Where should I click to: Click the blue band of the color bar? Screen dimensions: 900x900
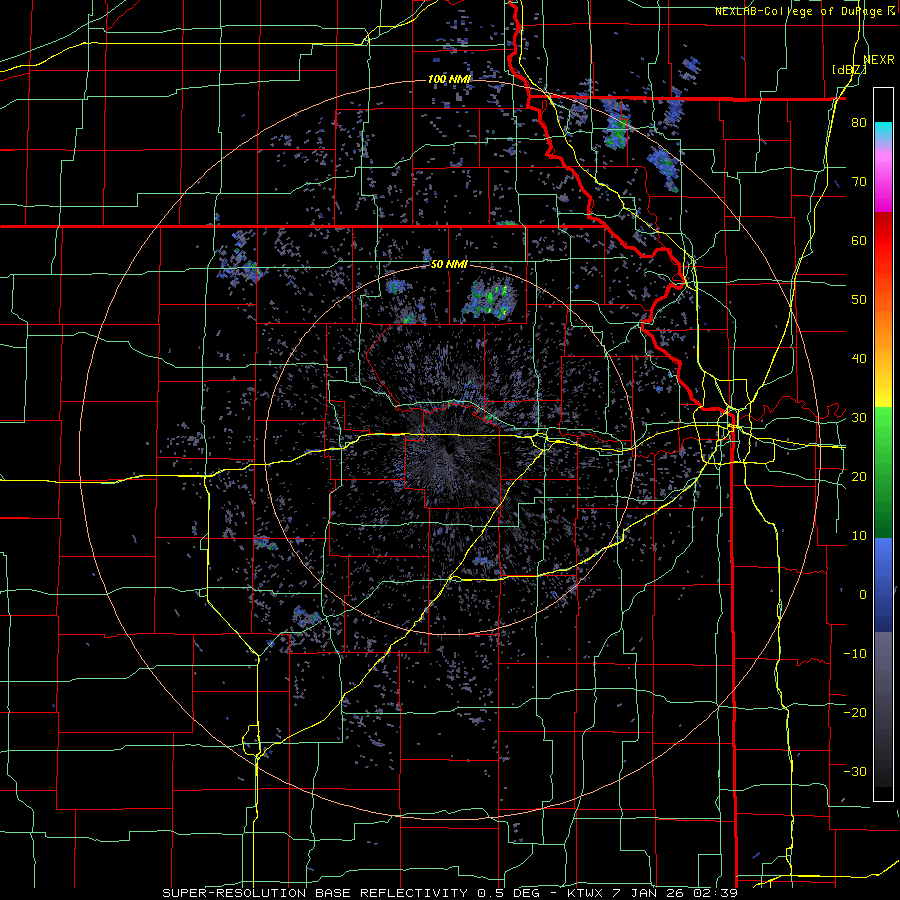click(883, 585)
